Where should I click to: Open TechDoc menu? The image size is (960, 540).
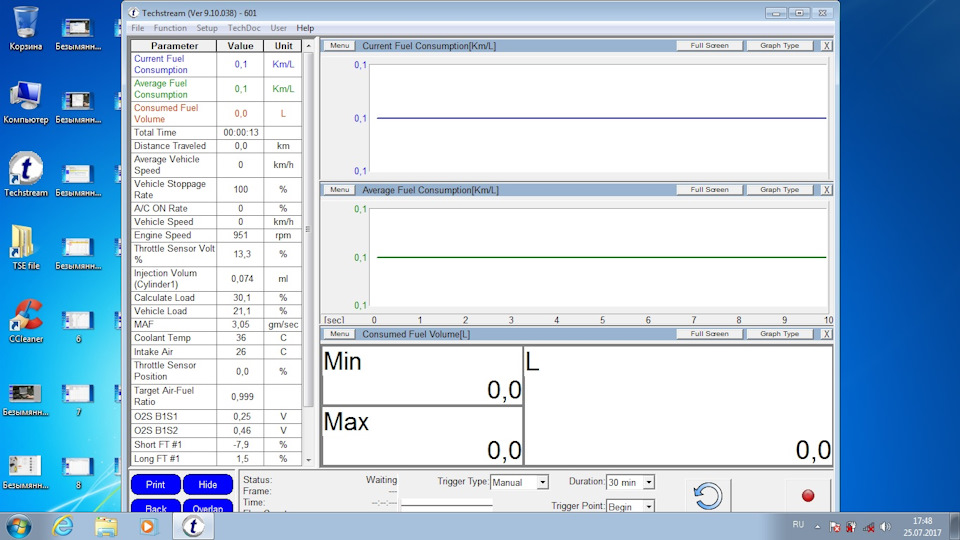click(x=244, y=28)
